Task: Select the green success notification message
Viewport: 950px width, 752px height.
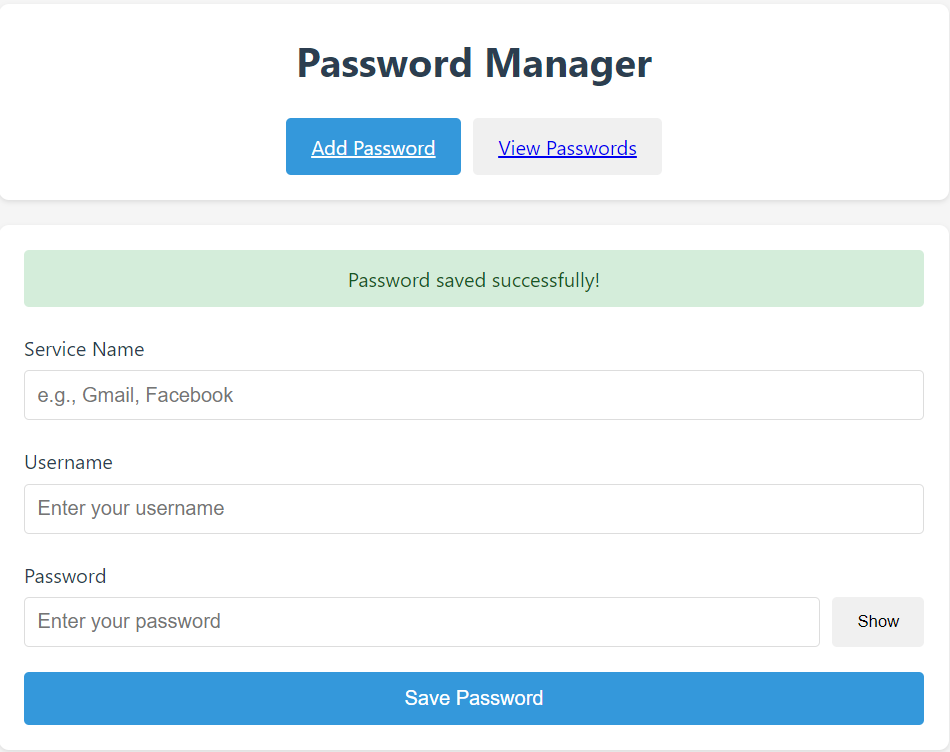Action: tap(473, 279)
